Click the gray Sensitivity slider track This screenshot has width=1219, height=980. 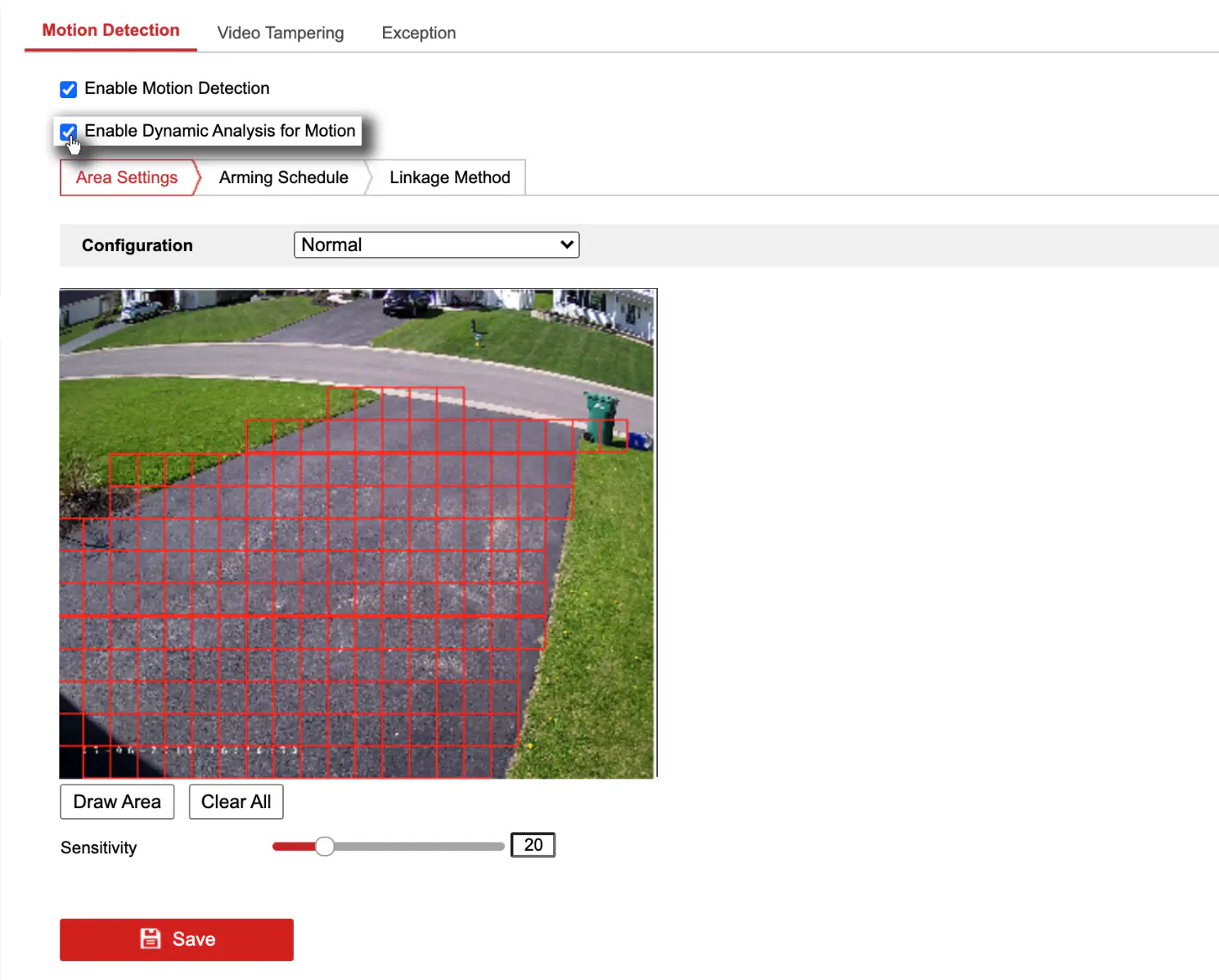point(419,847)
